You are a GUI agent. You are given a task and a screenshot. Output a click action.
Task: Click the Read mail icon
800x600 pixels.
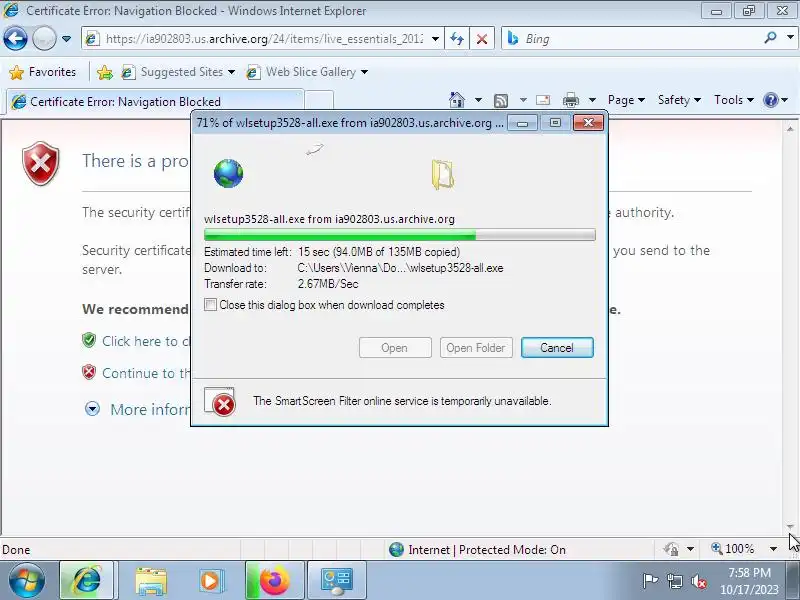tap(543, 100)
